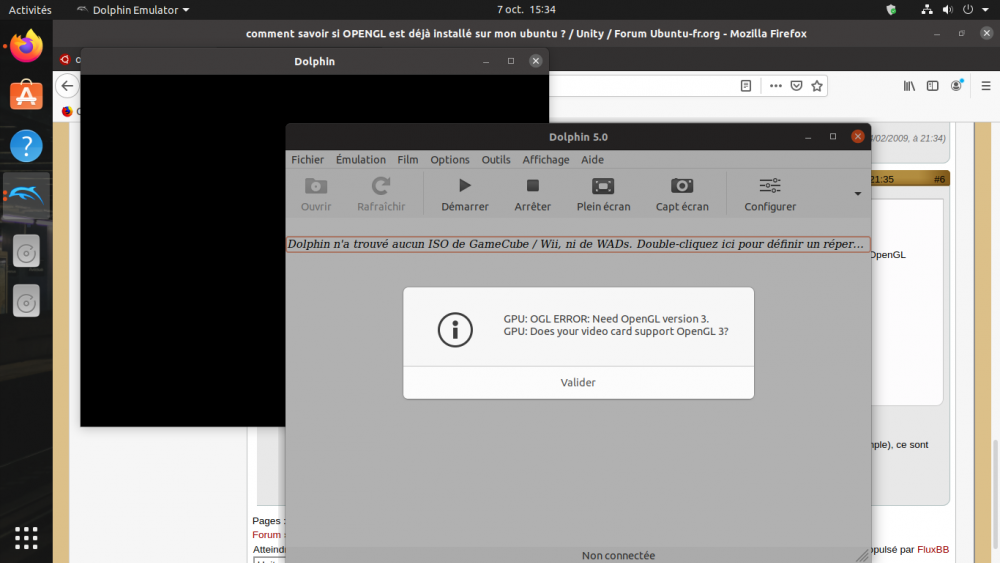Maximize the black Dolphin render window
The height and width of the screenshot is (563, 1000).
click(511, 61)
